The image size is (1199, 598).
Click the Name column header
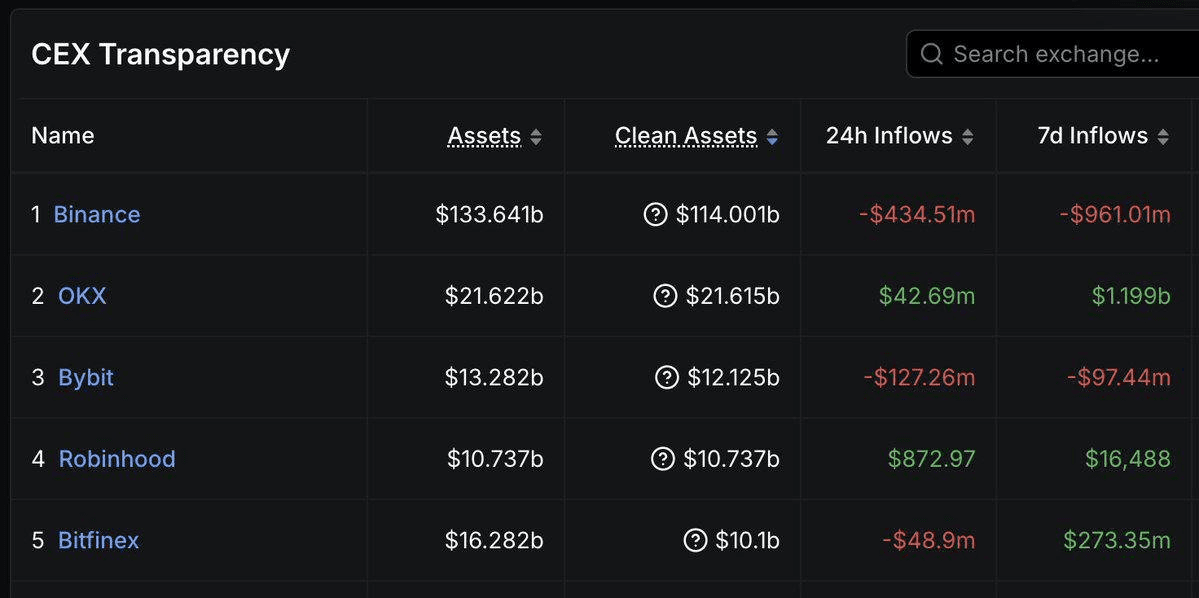pyautogui.click(x=63, y=136)
